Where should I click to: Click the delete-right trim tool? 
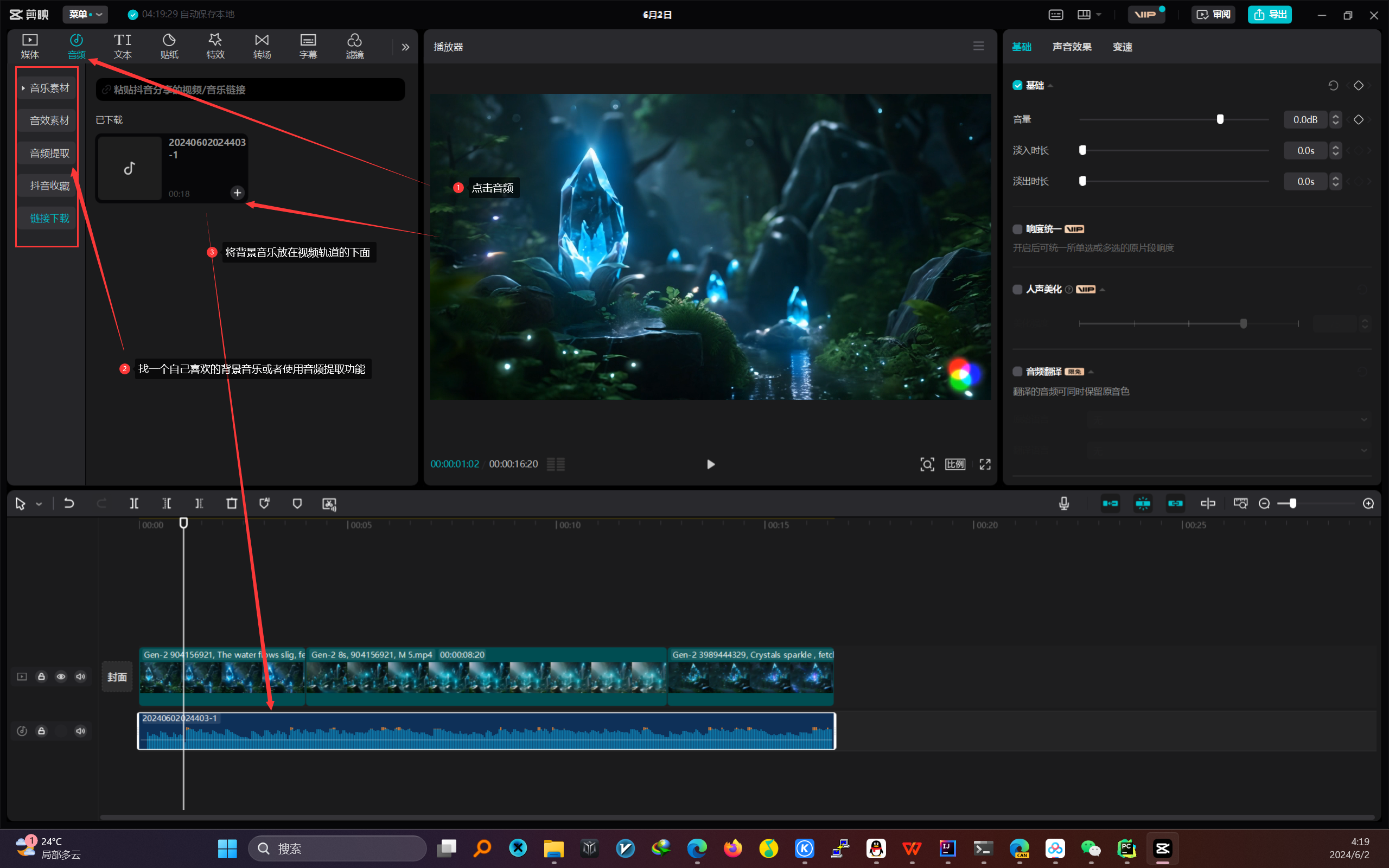tap(199, 503)
